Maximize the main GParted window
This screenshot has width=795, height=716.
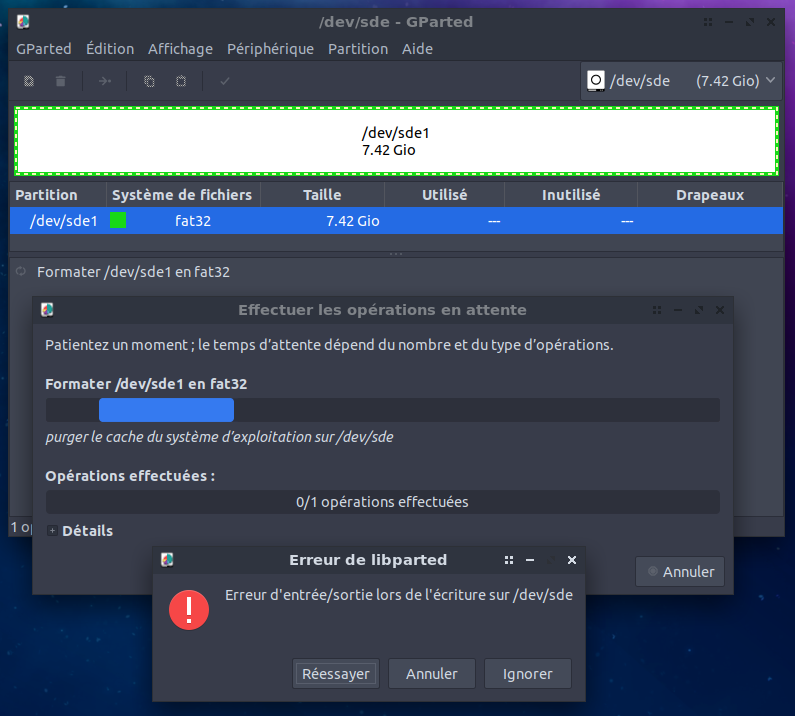(x=750, y=22)
